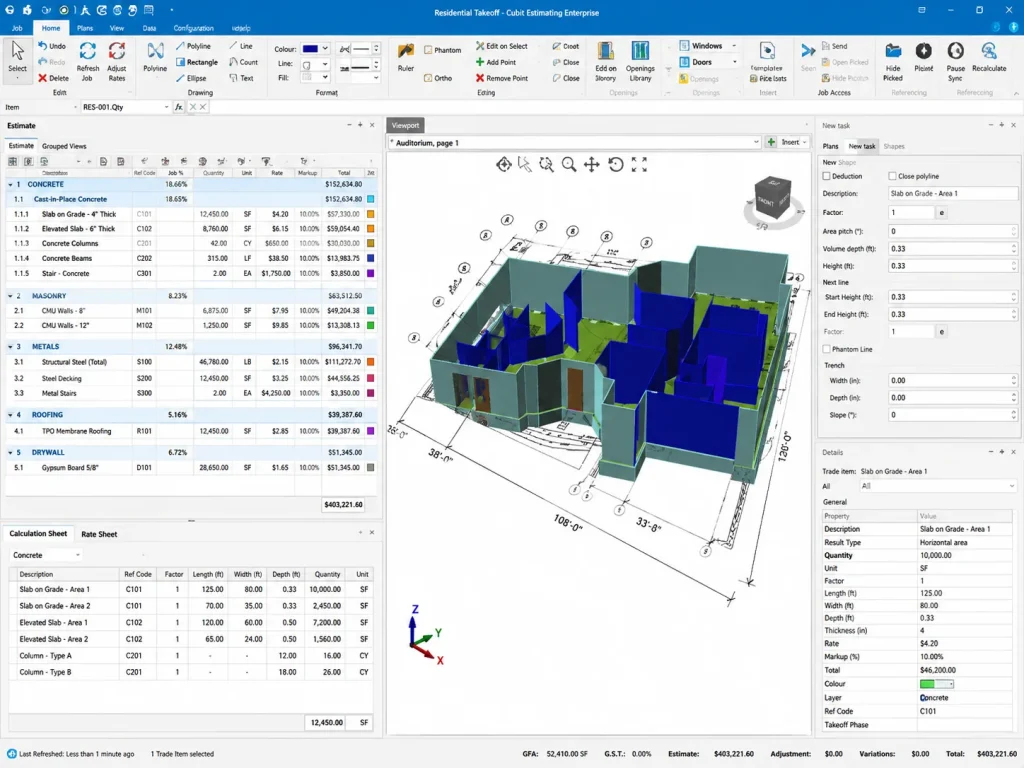Click the green plus Insert icon
Viewport: 1024px width, 768px height.
(771, 142)
